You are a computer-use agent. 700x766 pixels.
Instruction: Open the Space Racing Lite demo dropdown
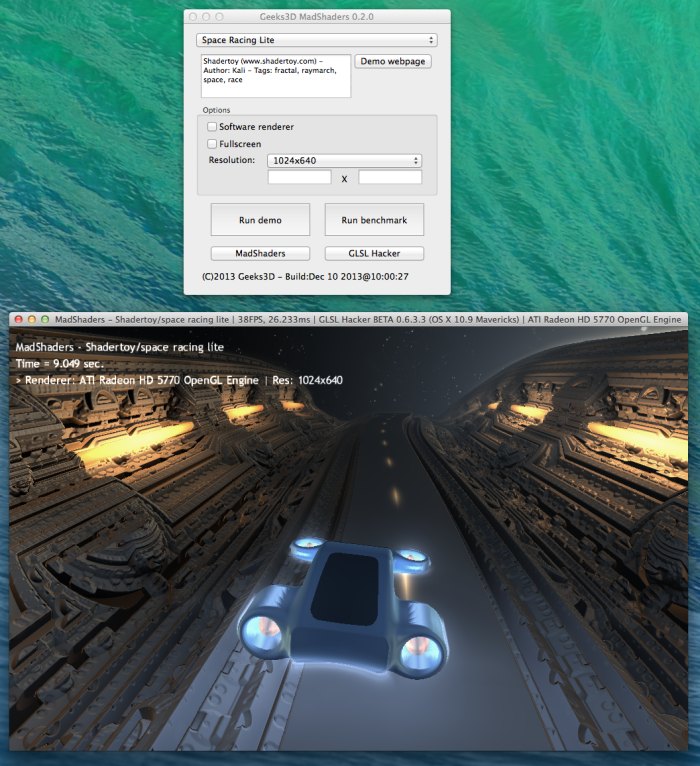pyautogui.click(x=317, y=40)
